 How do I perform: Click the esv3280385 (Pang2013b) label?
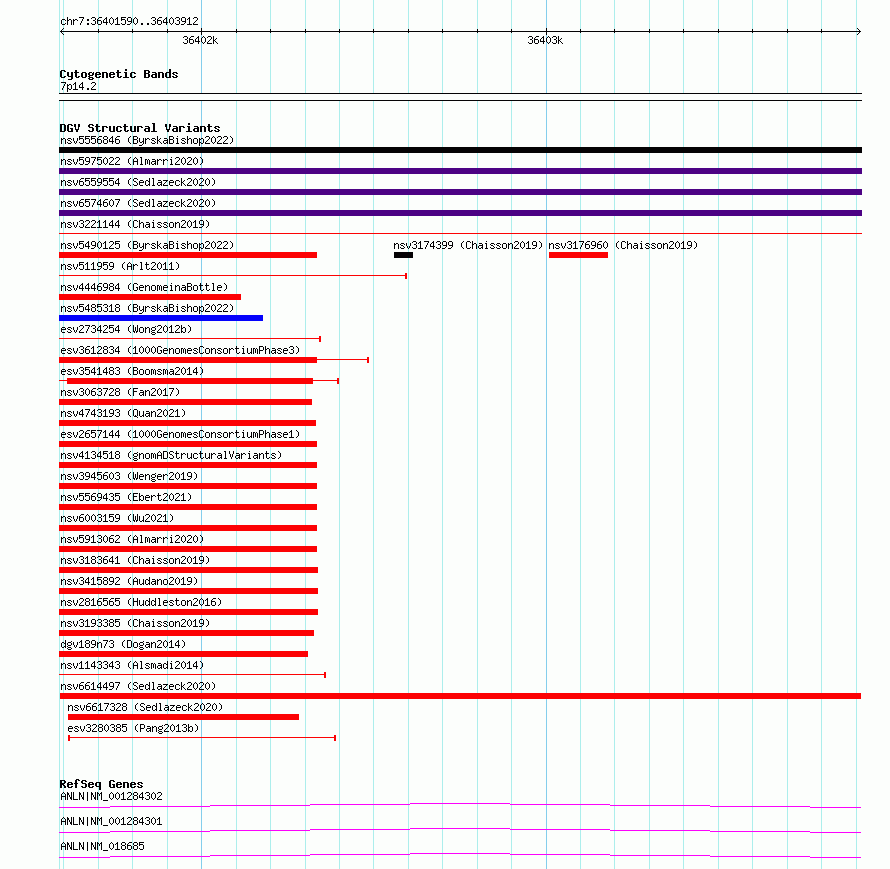(133, 728)
